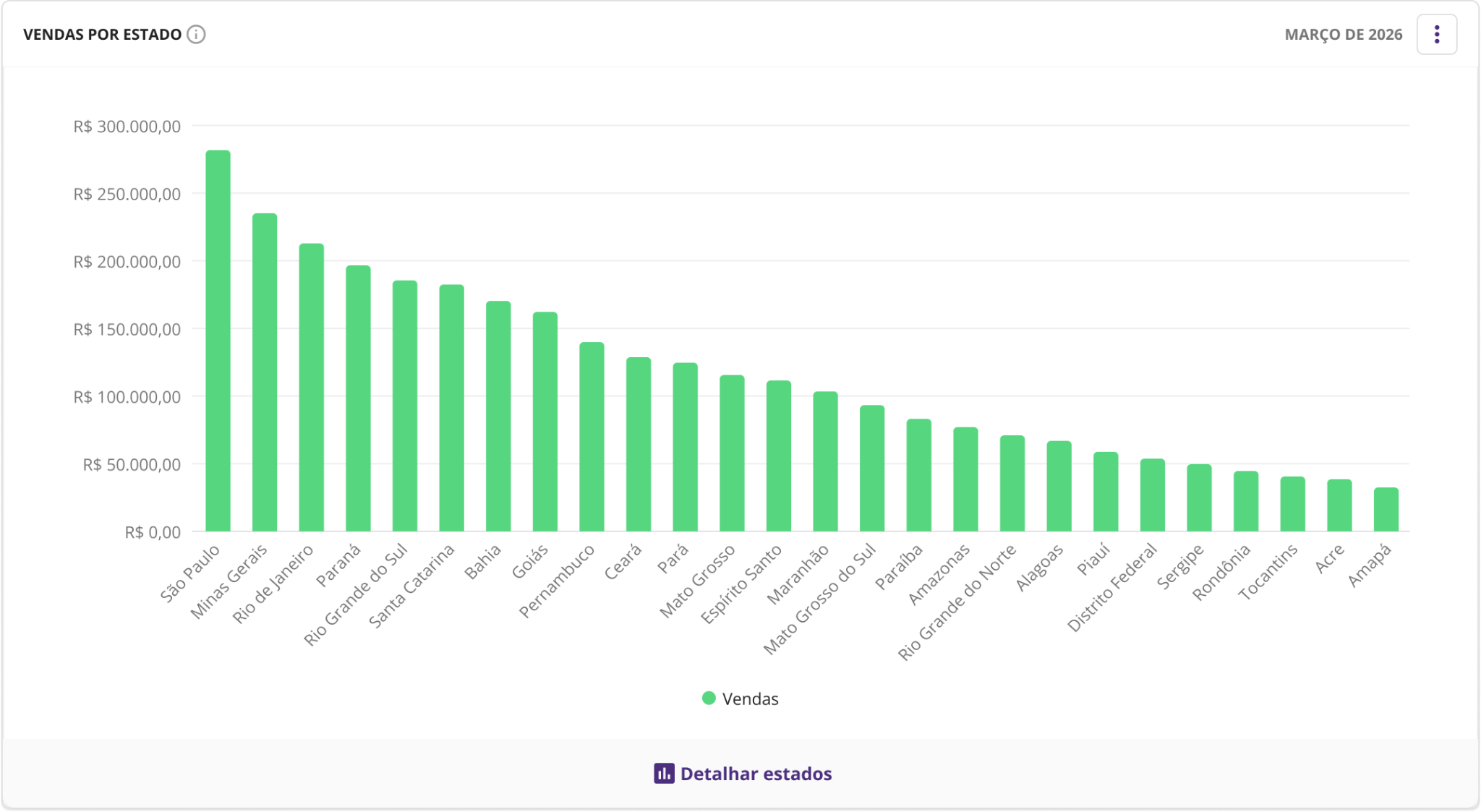
Task: Click the Tocantins bar
Action: (1293, 504)
